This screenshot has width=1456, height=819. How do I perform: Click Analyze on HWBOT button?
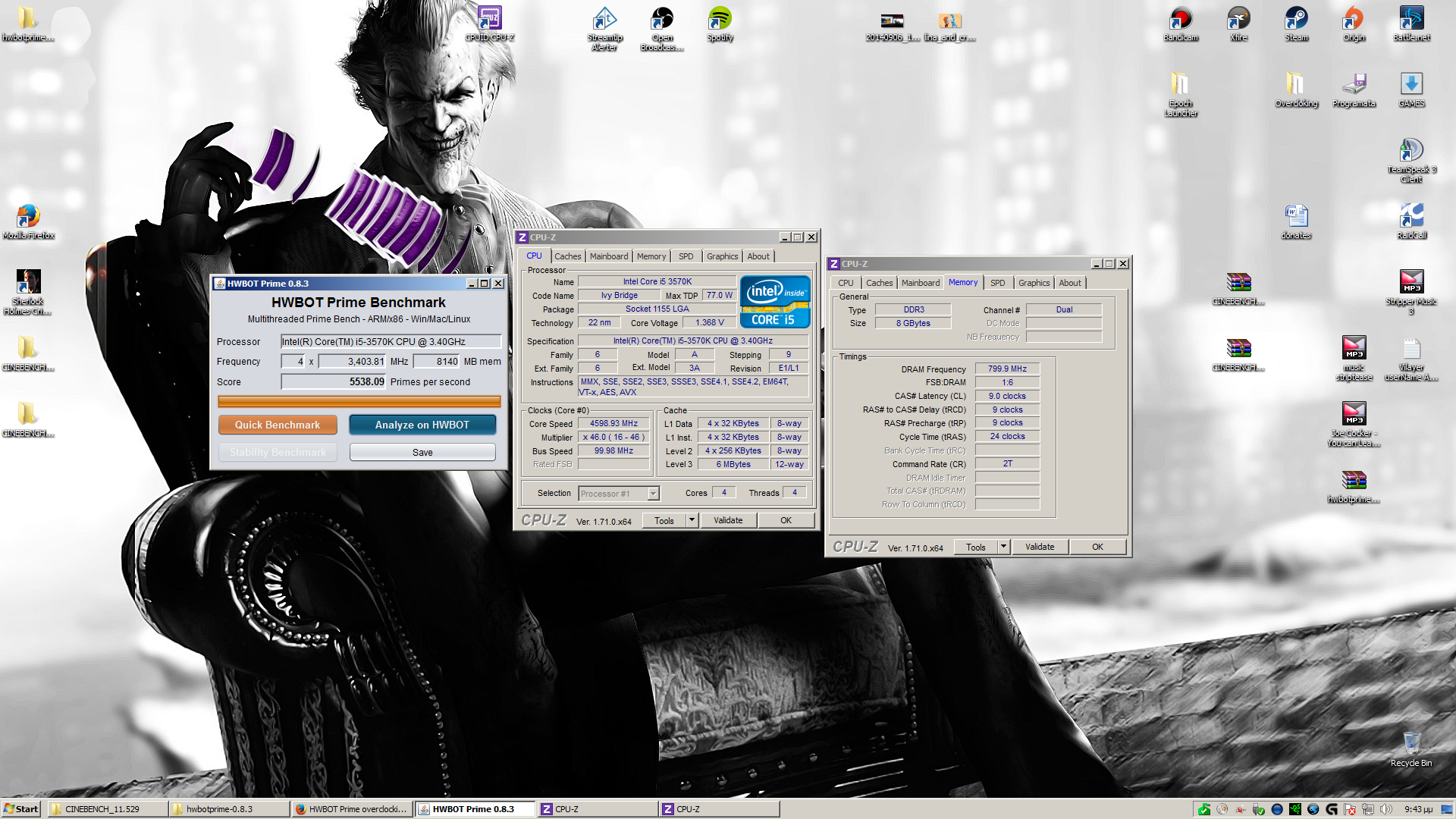click(x=422, y=425)
